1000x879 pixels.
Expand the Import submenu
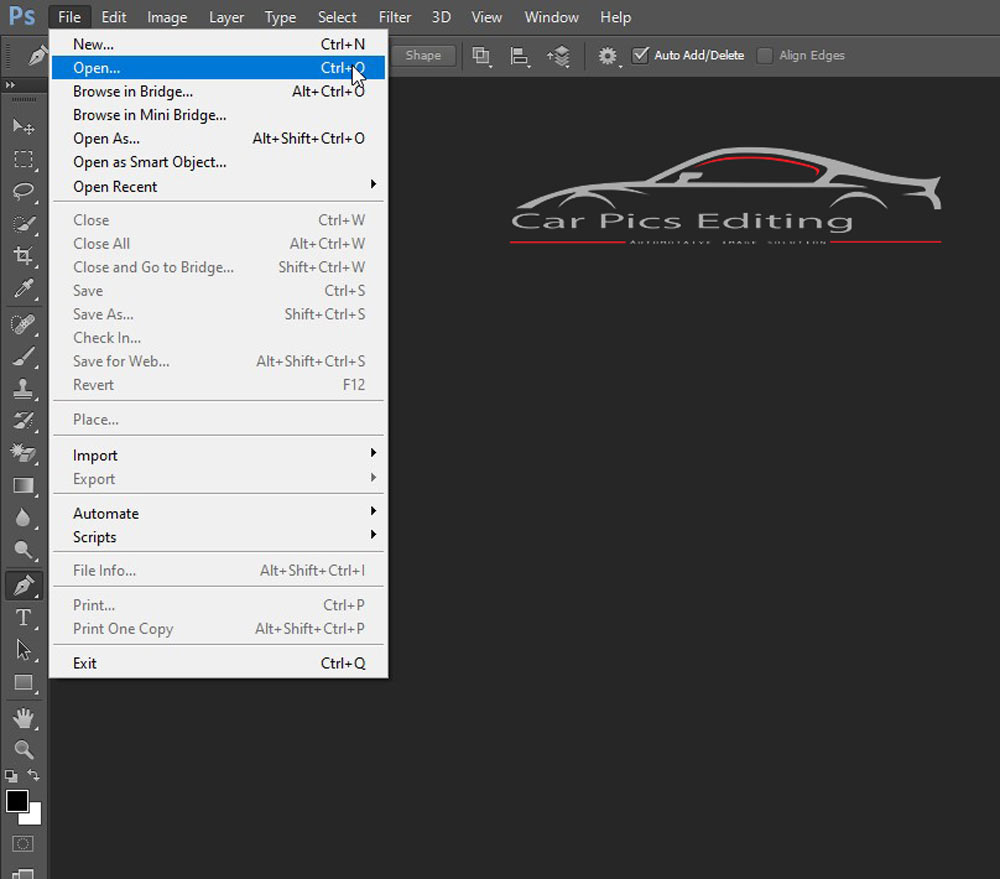217,455
